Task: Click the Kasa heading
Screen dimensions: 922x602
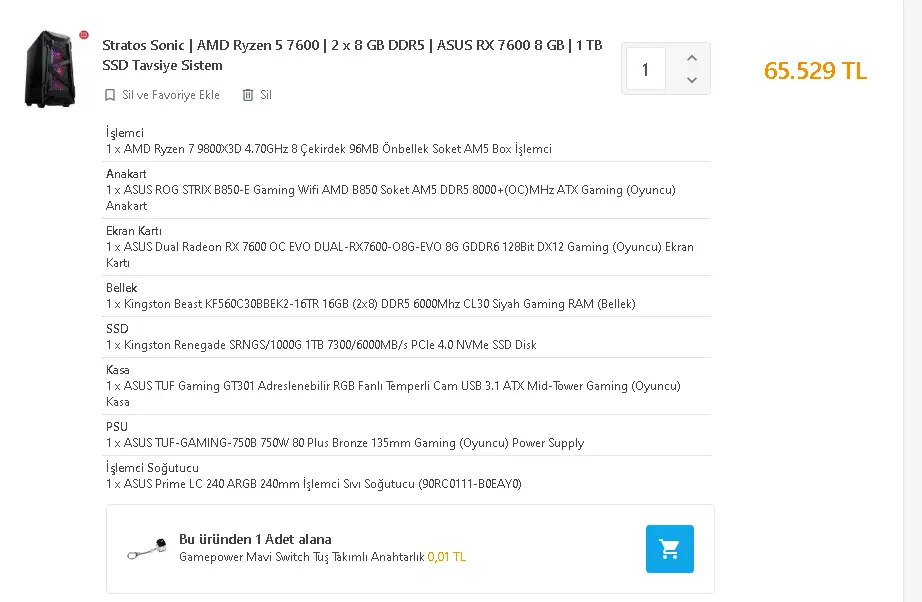Action: click(118, 370)
